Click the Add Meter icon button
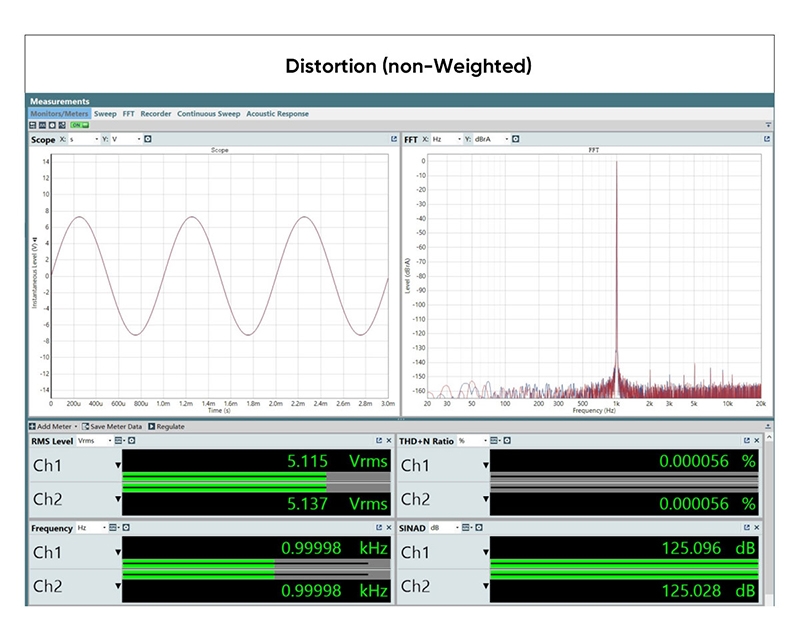Viewport: 800px width, 643px height. (x=32, y=426)
